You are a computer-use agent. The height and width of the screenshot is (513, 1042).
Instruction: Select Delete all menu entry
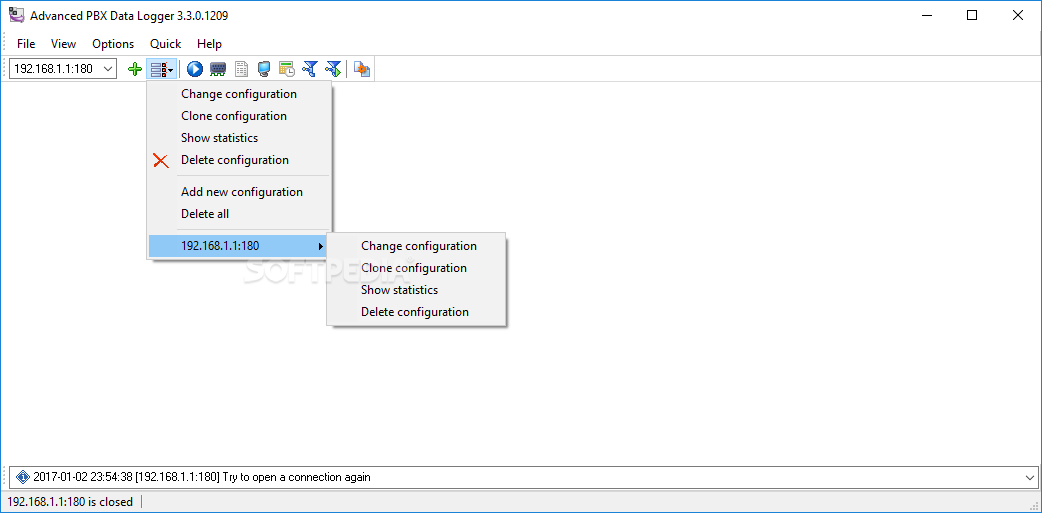(239, 213)
